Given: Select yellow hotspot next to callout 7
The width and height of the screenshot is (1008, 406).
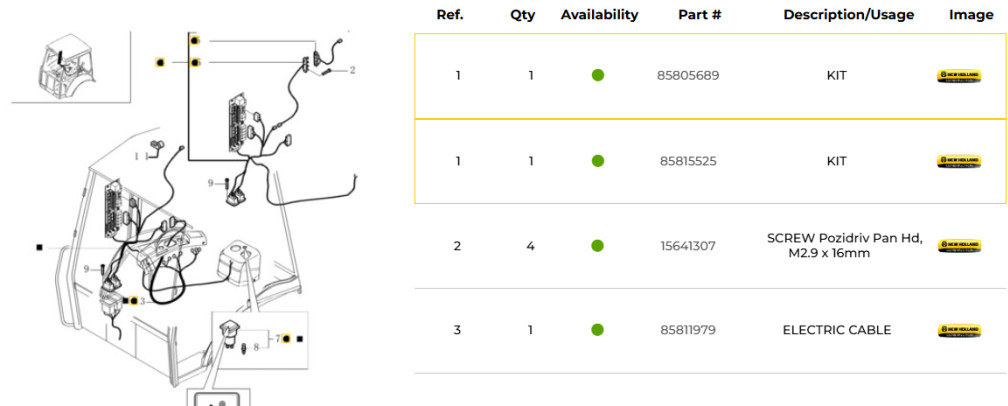Looking at the screenshot, I should click(x=286, y=339).
